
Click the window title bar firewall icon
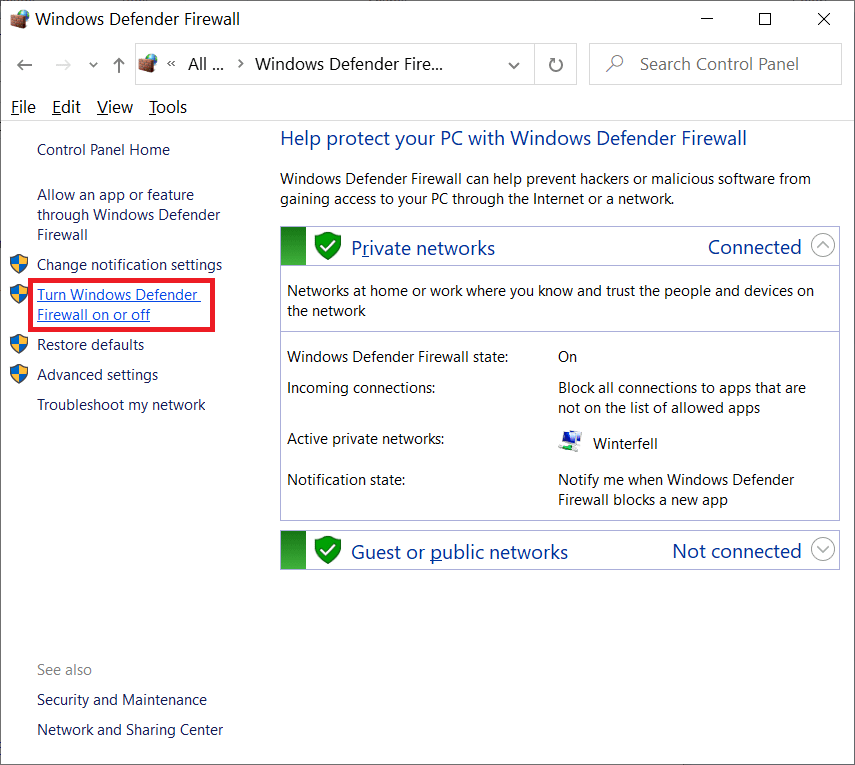tap(20, 19)
